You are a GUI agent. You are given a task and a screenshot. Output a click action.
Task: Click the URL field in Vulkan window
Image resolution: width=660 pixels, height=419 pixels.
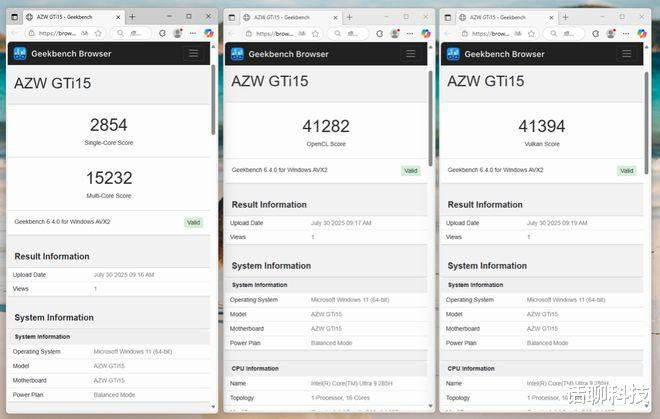click(x=498, y=33)
